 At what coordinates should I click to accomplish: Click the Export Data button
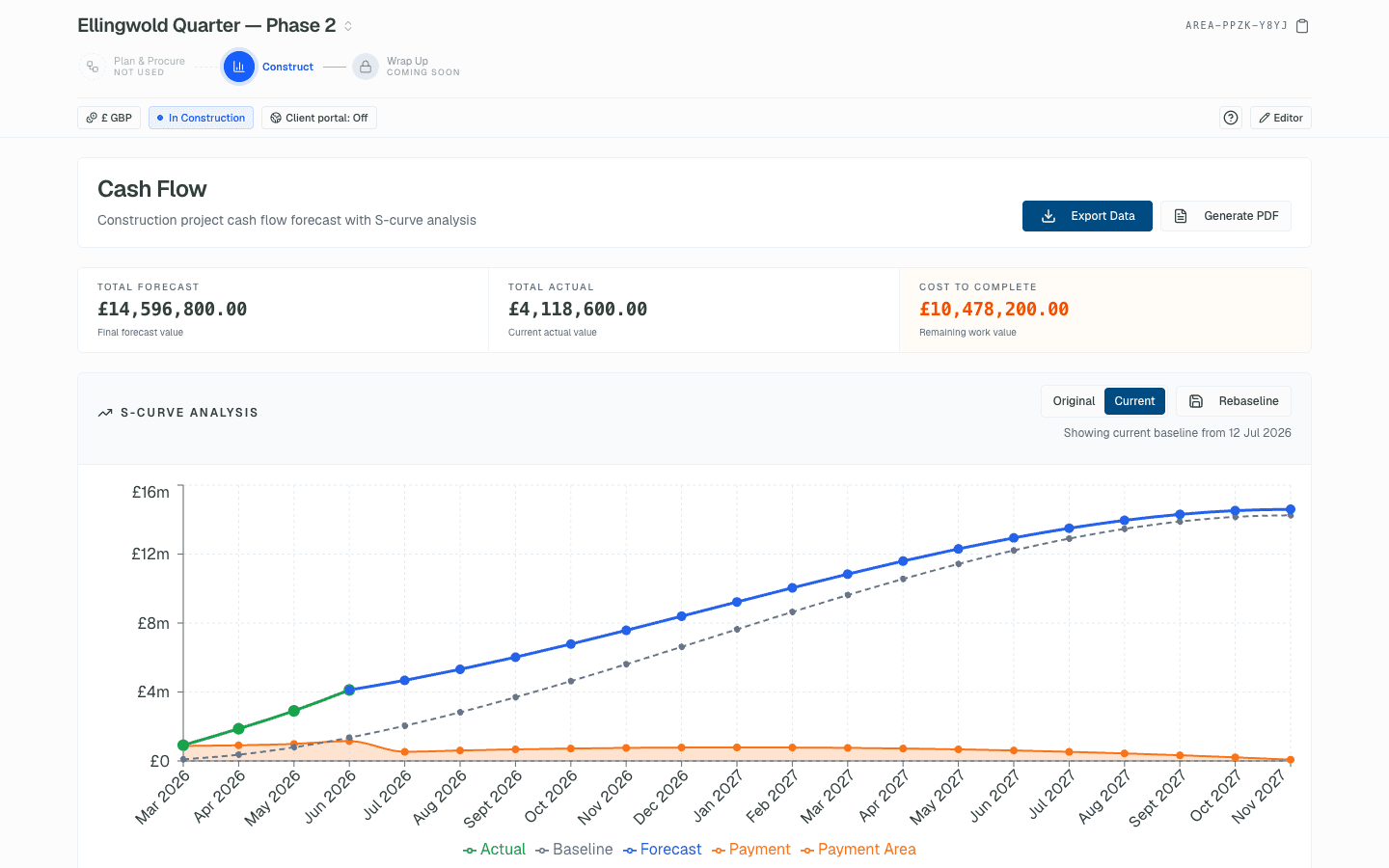tap(1087, 216)
